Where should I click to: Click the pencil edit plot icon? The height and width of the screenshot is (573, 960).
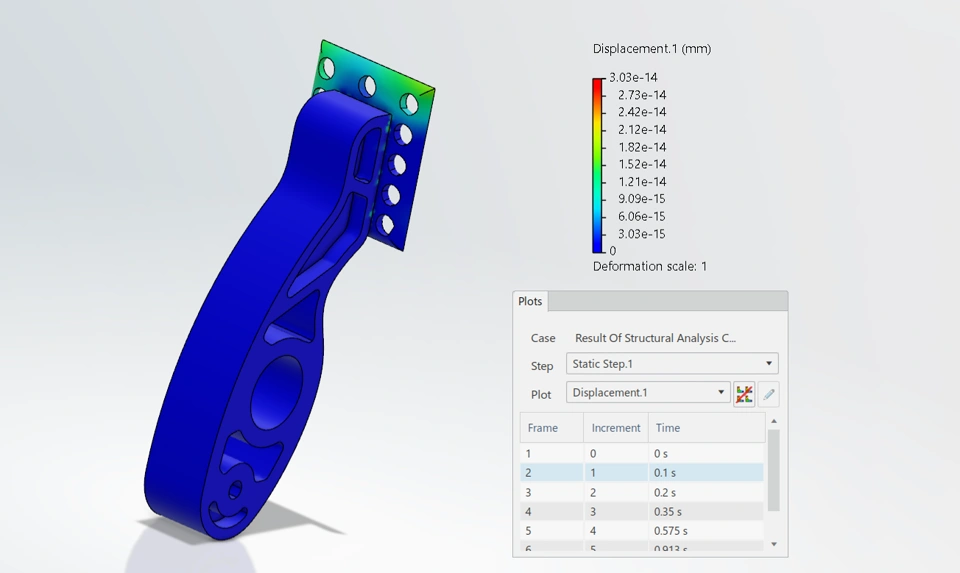769,394
